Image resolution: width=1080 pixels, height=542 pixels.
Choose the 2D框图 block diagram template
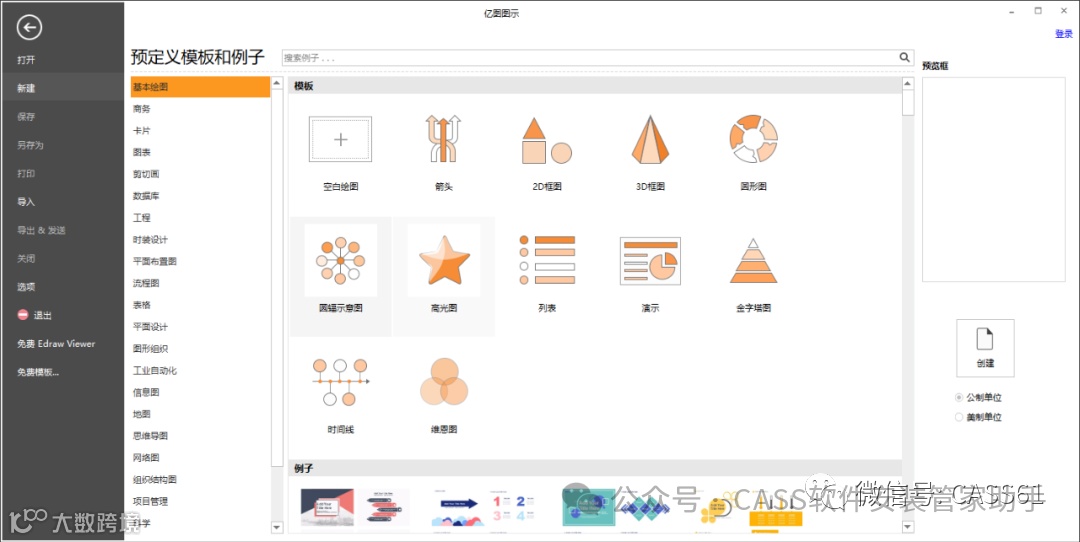[x=547, y=139]
